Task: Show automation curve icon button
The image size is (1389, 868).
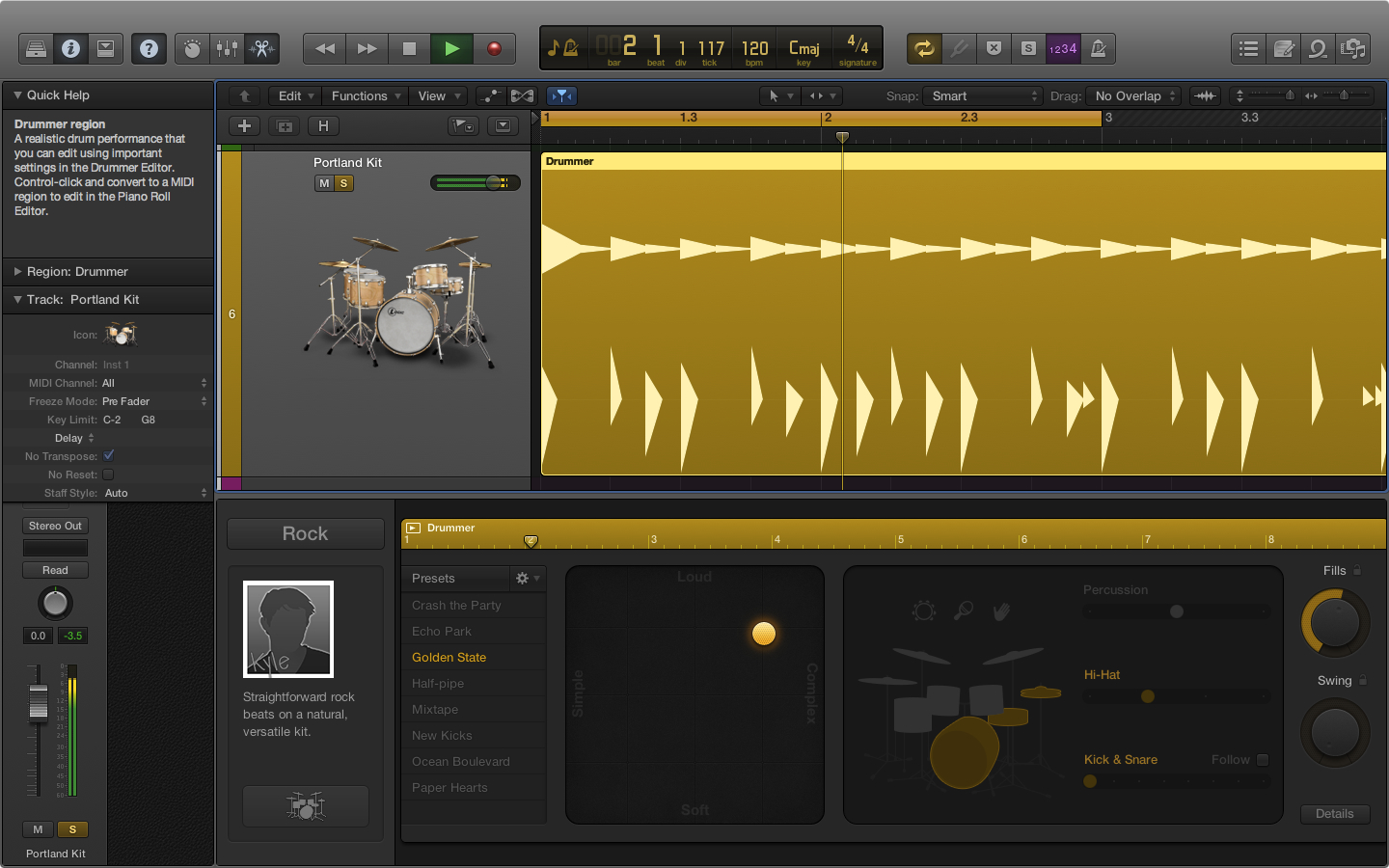Action: tap(491, 95)
